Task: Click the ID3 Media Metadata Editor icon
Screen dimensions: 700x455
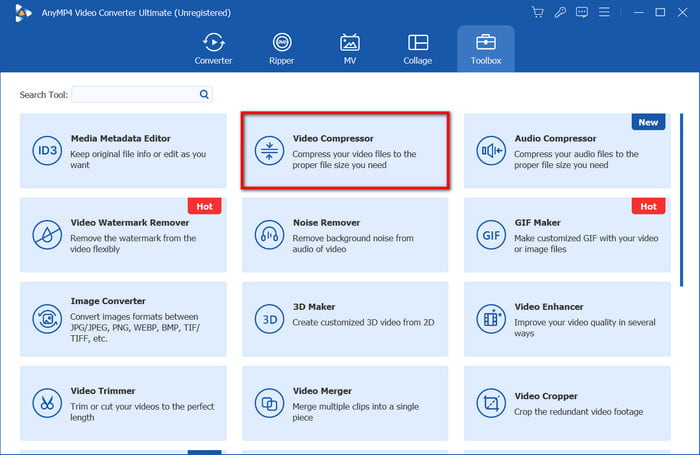Action: pos(47,151)
